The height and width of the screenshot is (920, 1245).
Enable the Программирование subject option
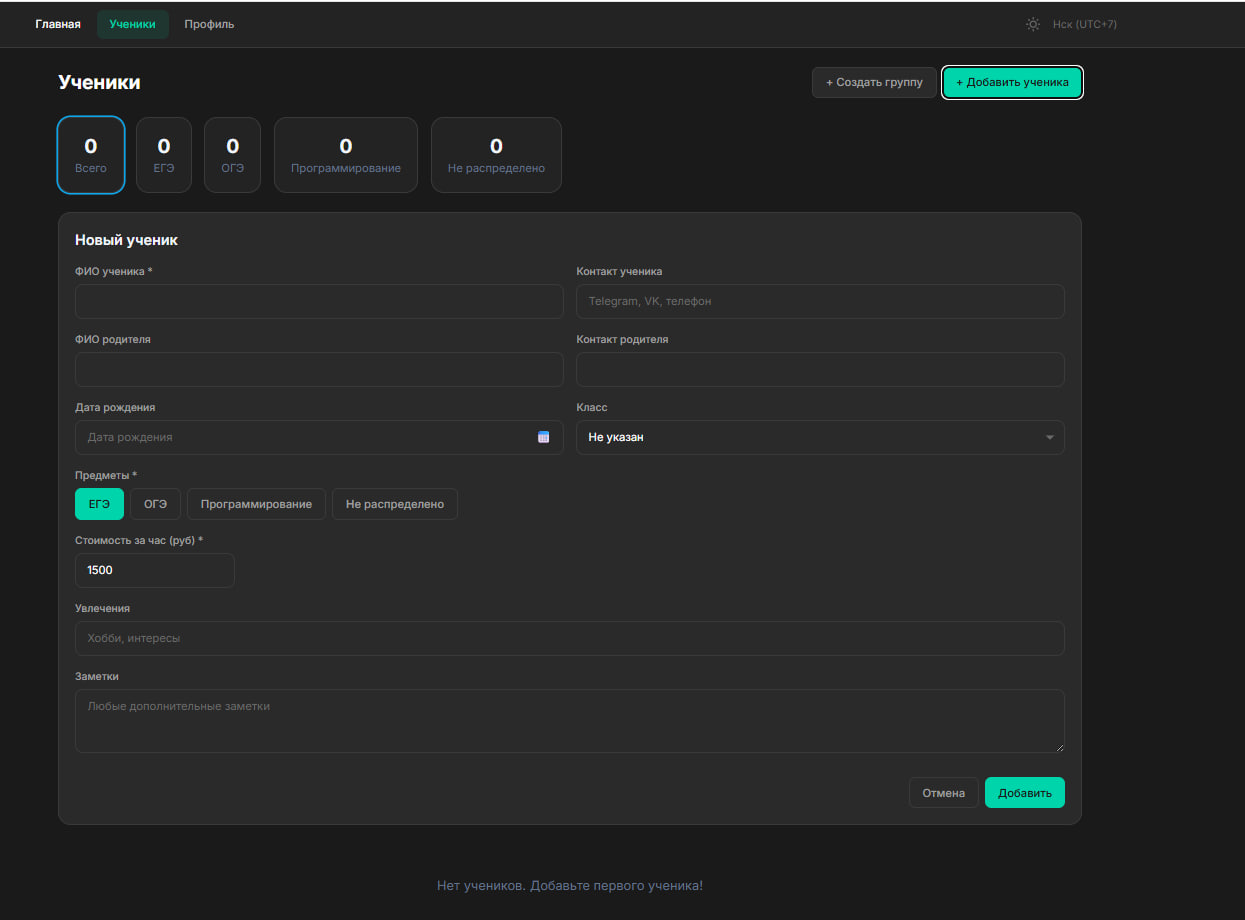click(x=256, y=504)
